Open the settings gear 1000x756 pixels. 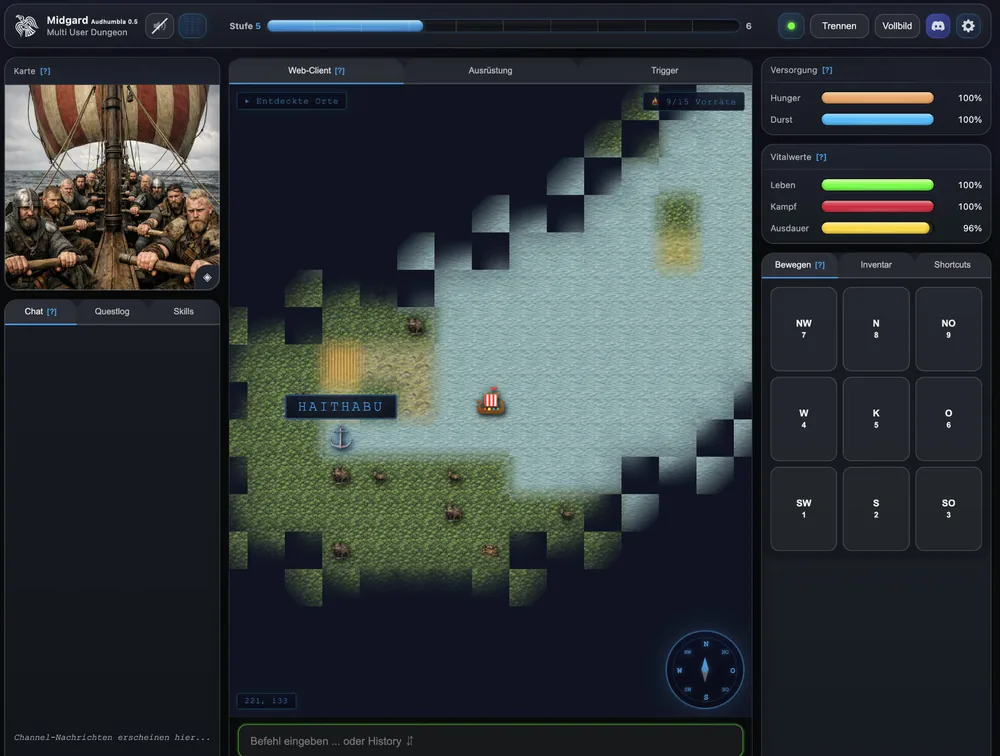pyautogui.click(x=968, y=26)
